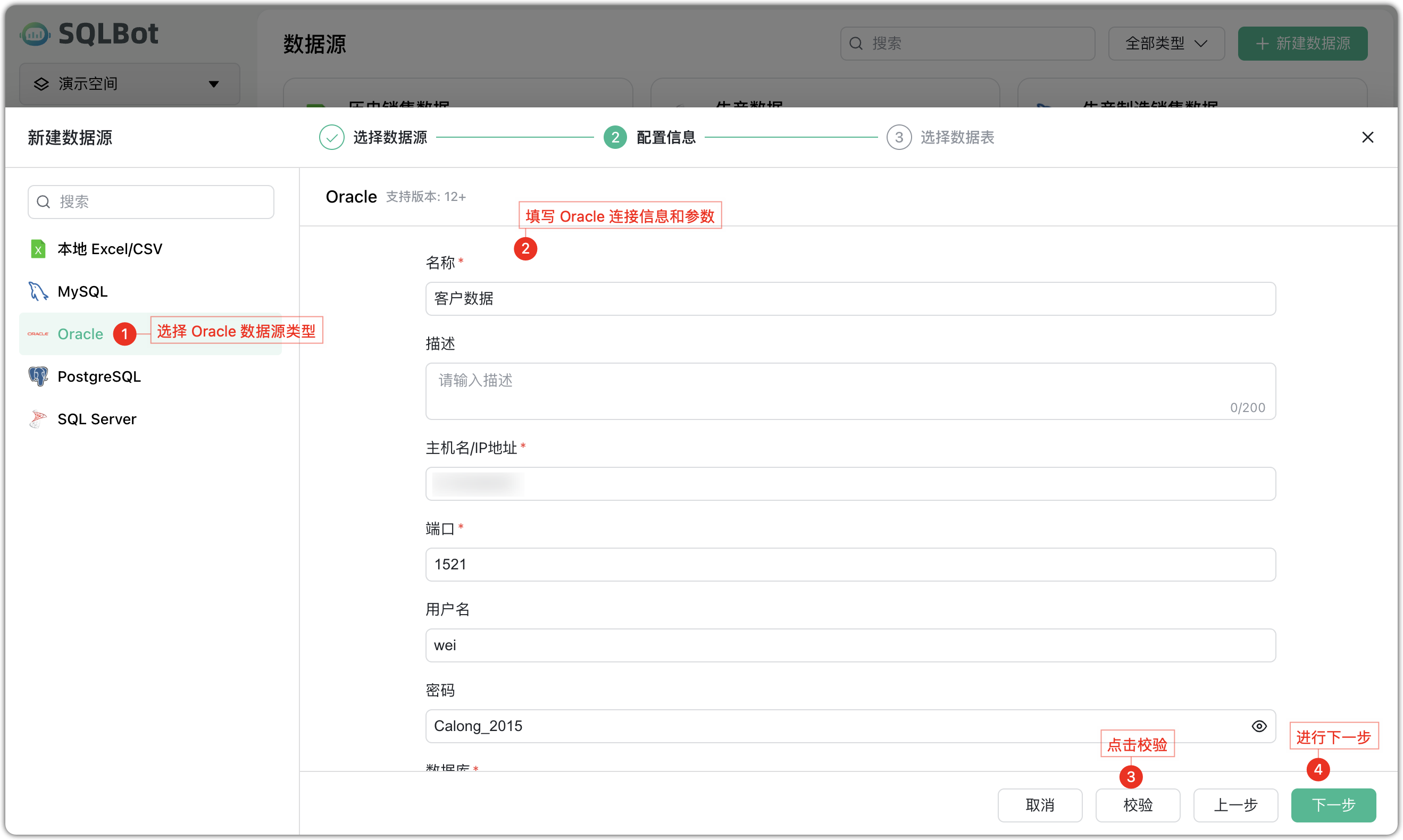Click the layers icon beside 演示空间
1403x840 pixels.
coord(41,84)
